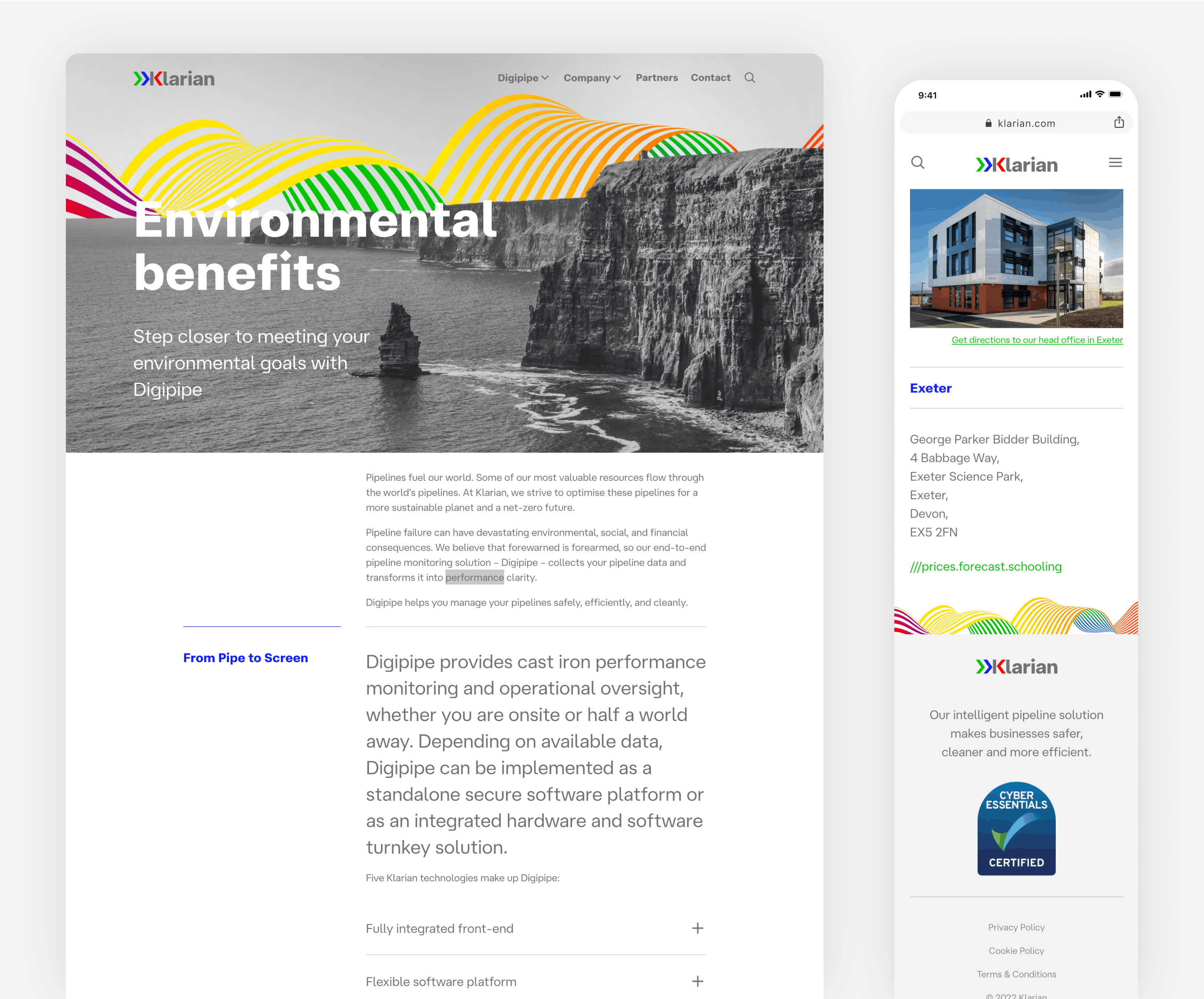Tap the battery icon in phone status bar
This screenshot has height=999, width=1204.
[1115, 95]
